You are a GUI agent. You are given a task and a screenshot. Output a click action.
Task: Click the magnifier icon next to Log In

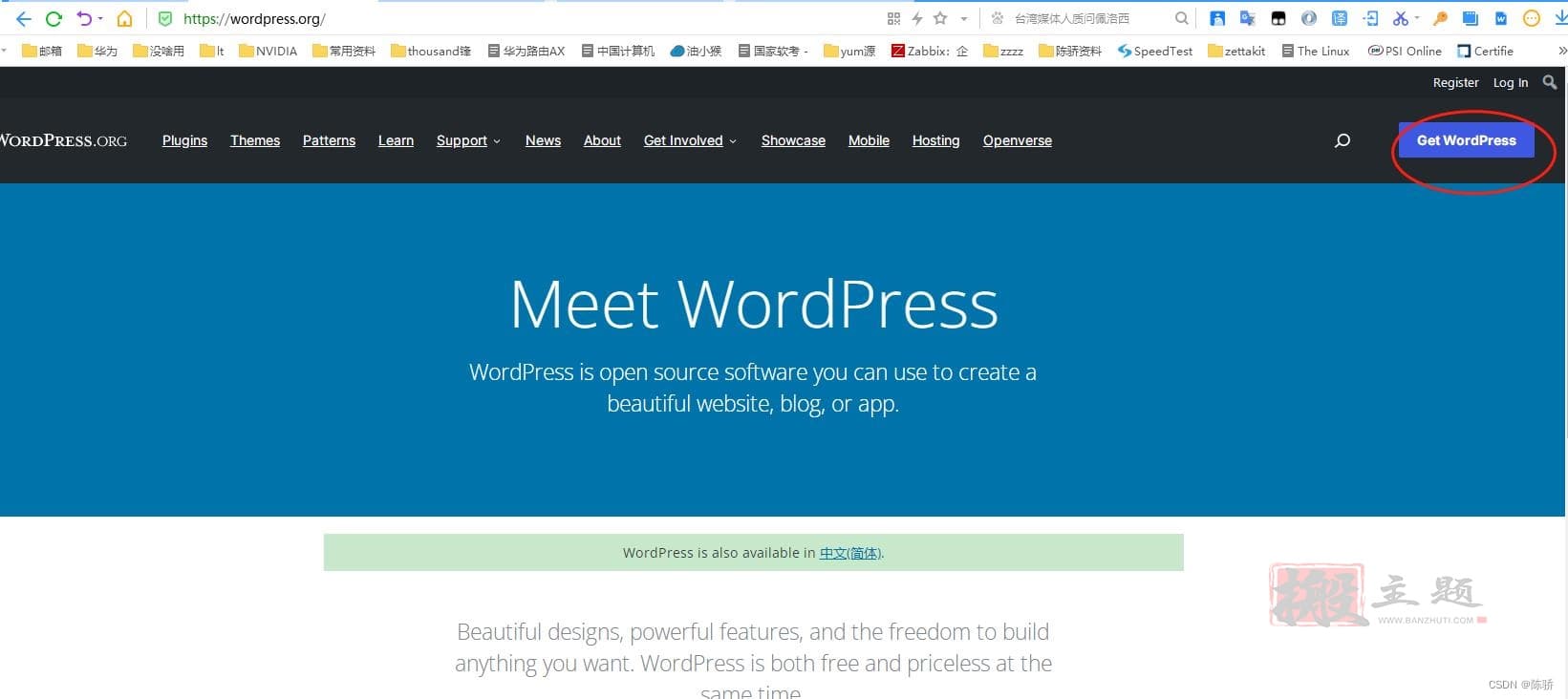[1550, 82]
